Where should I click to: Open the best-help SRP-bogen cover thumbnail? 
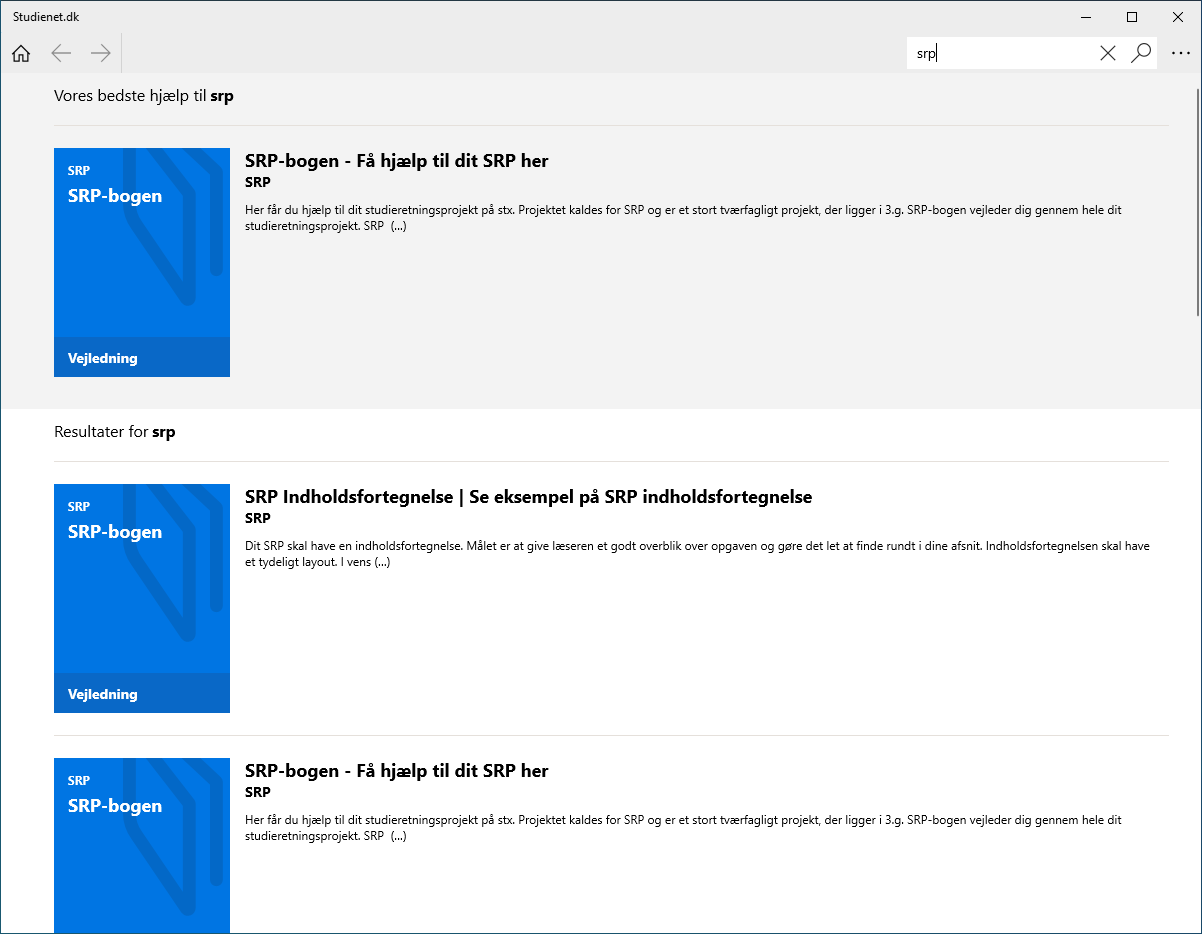coord(142,262)
